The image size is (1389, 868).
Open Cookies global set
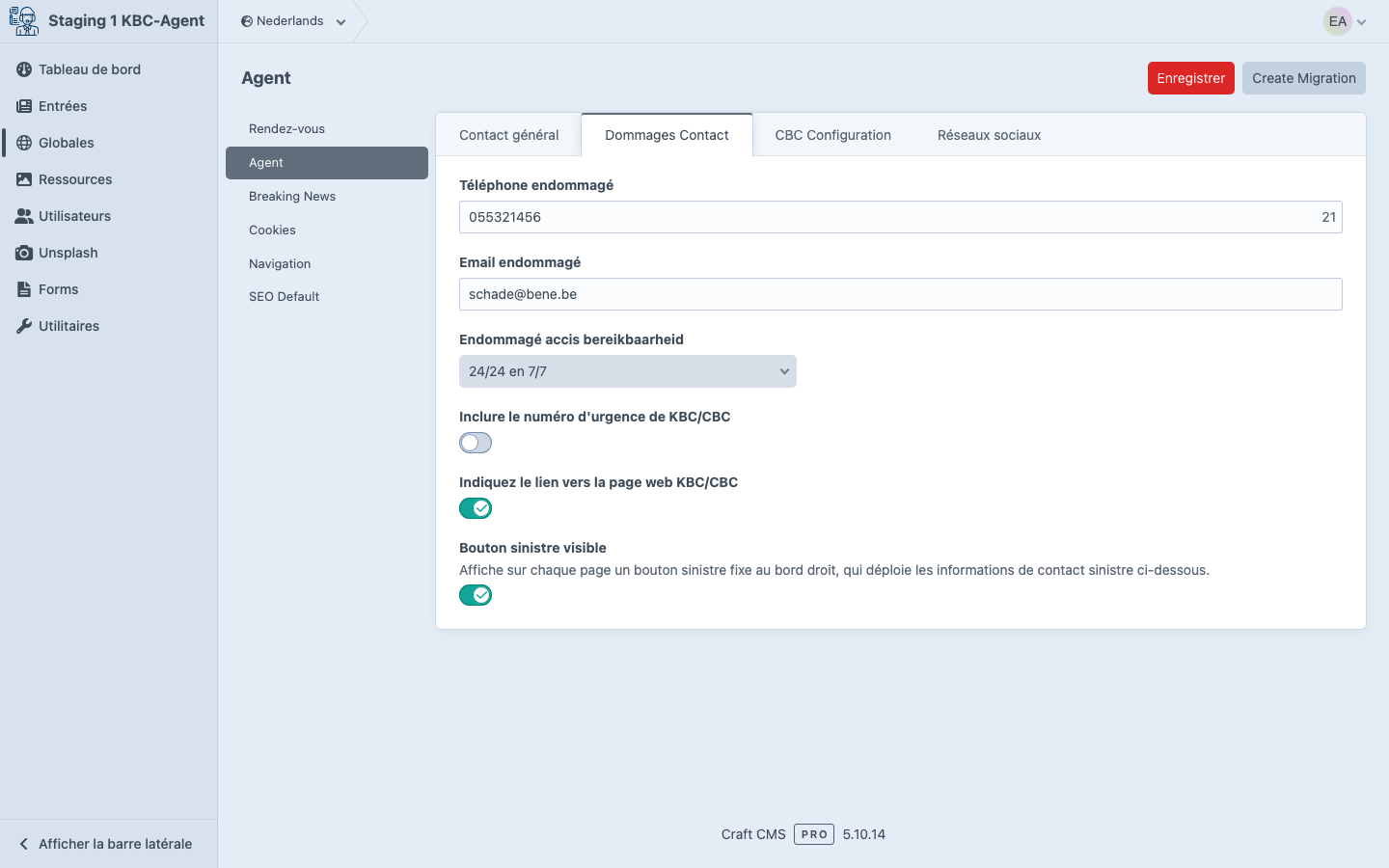[x=327, y=231]
